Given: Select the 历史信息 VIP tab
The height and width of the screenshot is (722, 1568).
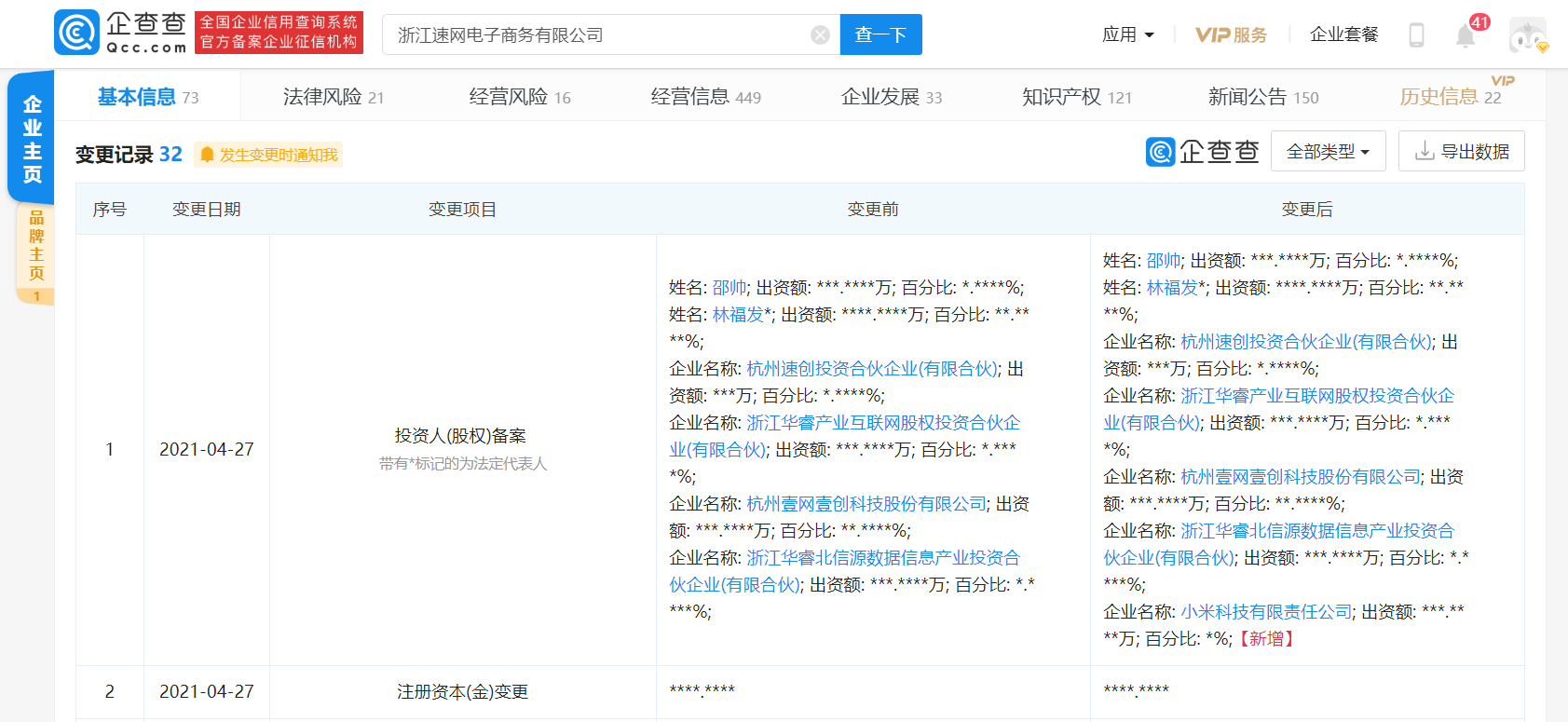Looking at the screenshot, I should coord(1450,96).
